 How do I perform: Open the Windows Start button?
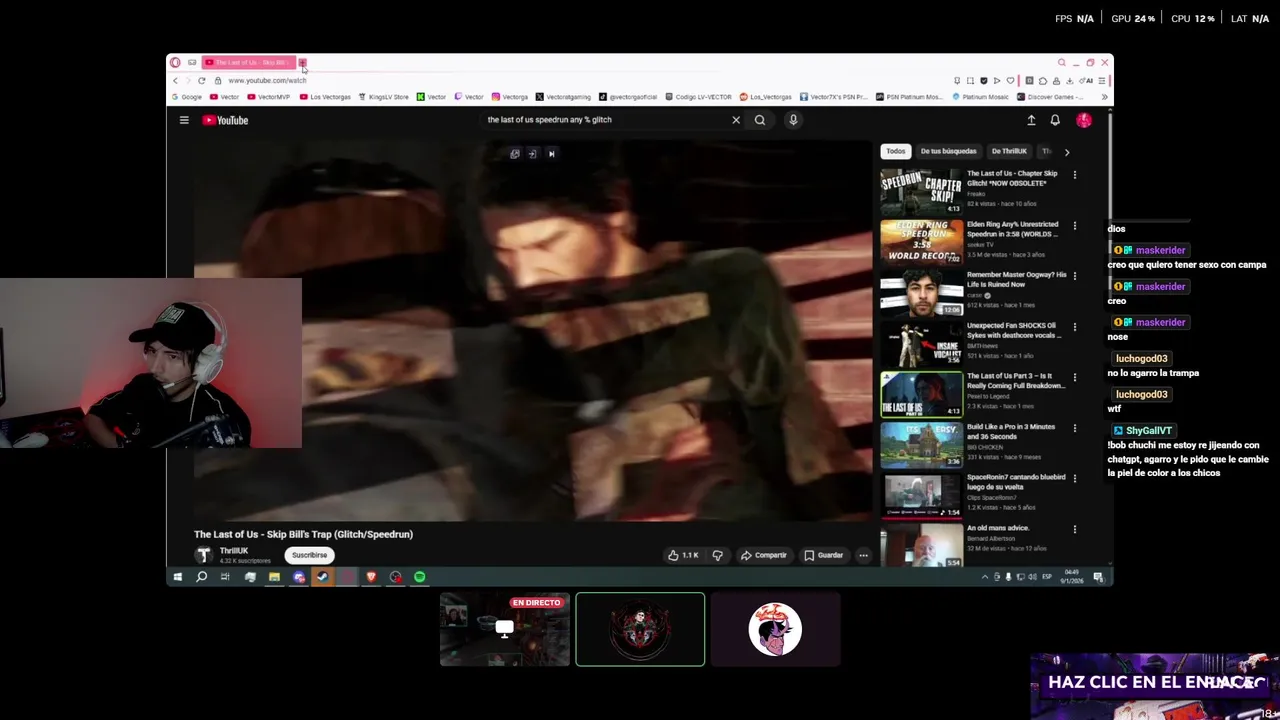[177, 577]
